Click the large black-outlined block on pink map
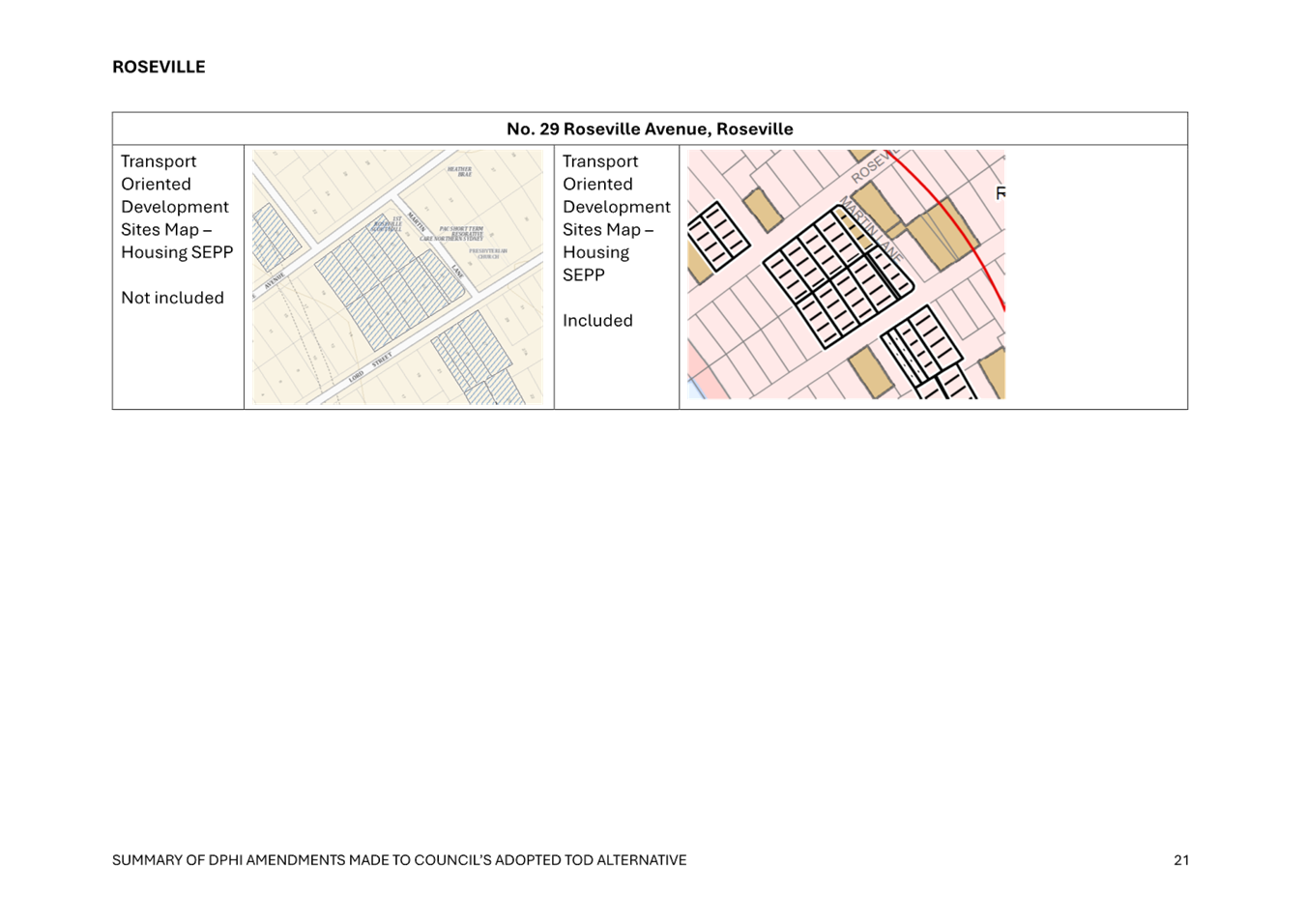1306x924 pixels. 837,276
